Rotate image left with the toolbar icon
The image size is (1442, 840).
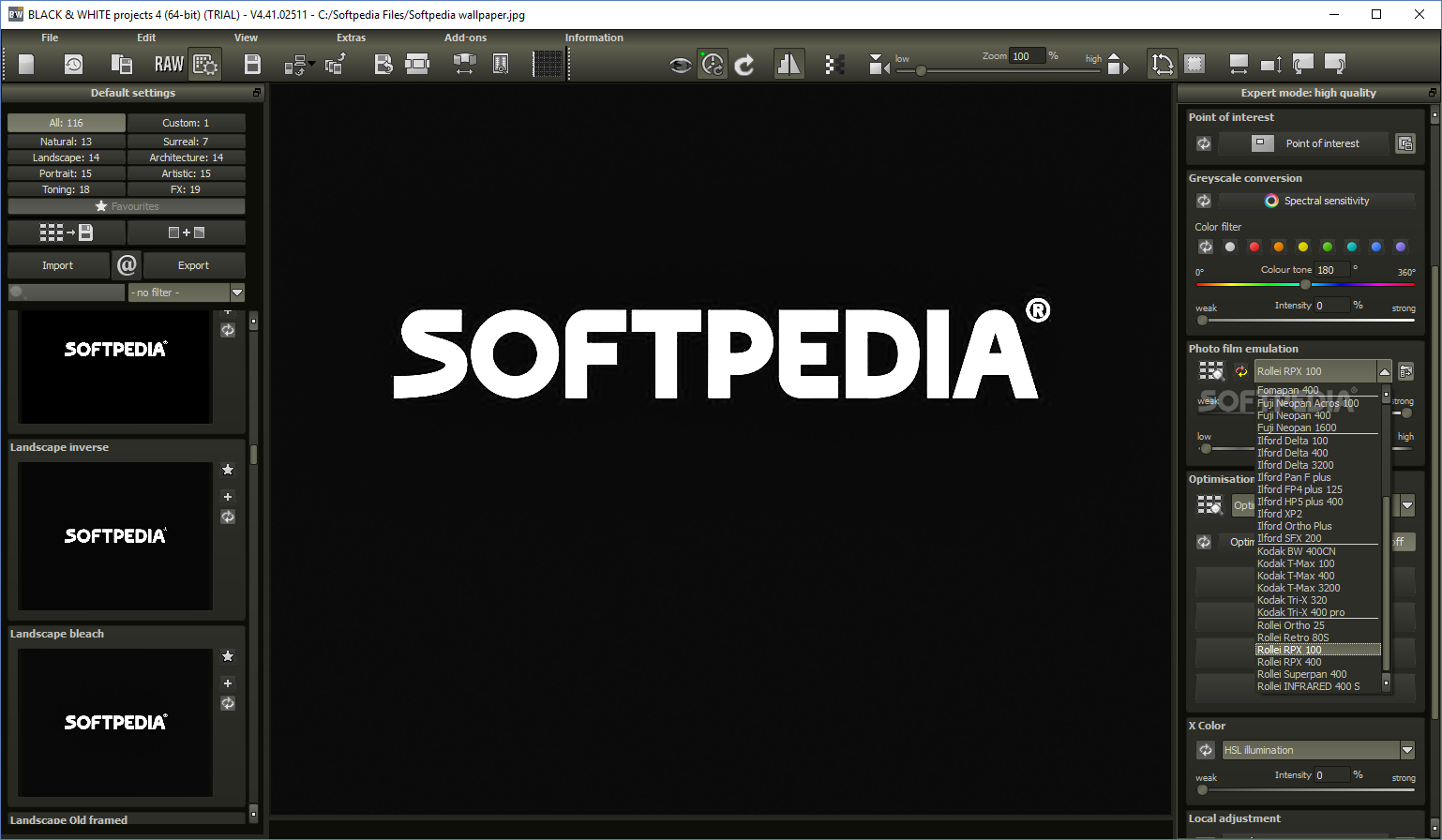1302,64
